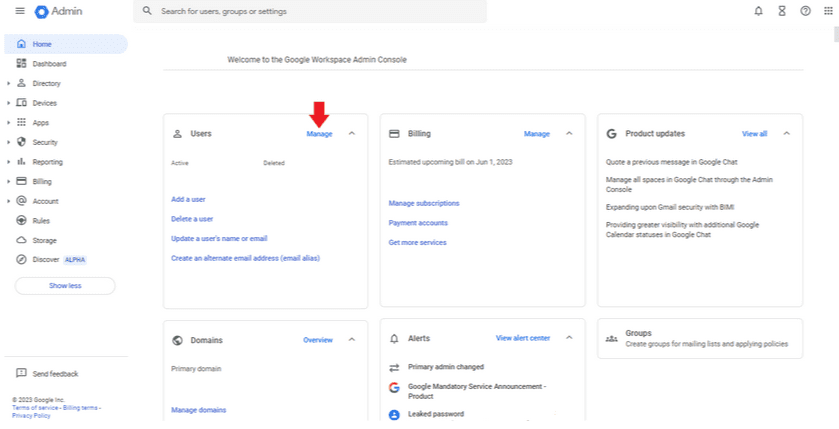Click the Domains globe icon
Screen dimensions: 839x429
pyautogui.click(x=178, y=340)
